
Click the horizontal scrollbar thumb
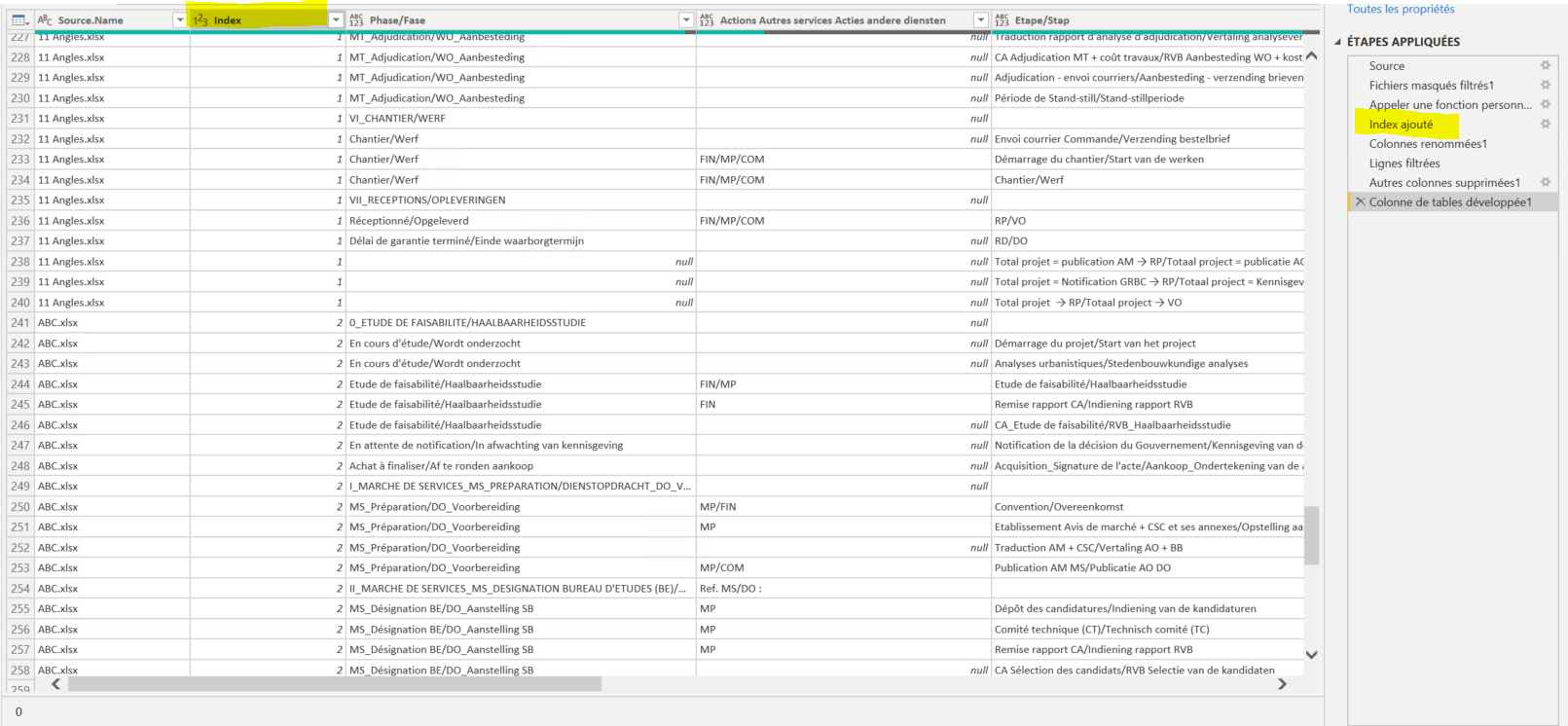[334, 684]
